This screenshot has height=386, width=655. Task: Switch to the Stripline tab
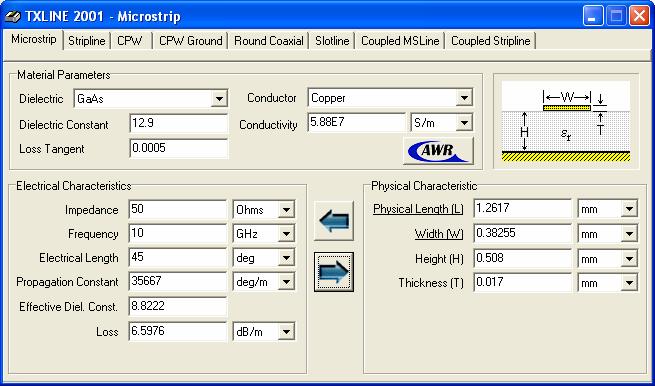coord(86,41)
